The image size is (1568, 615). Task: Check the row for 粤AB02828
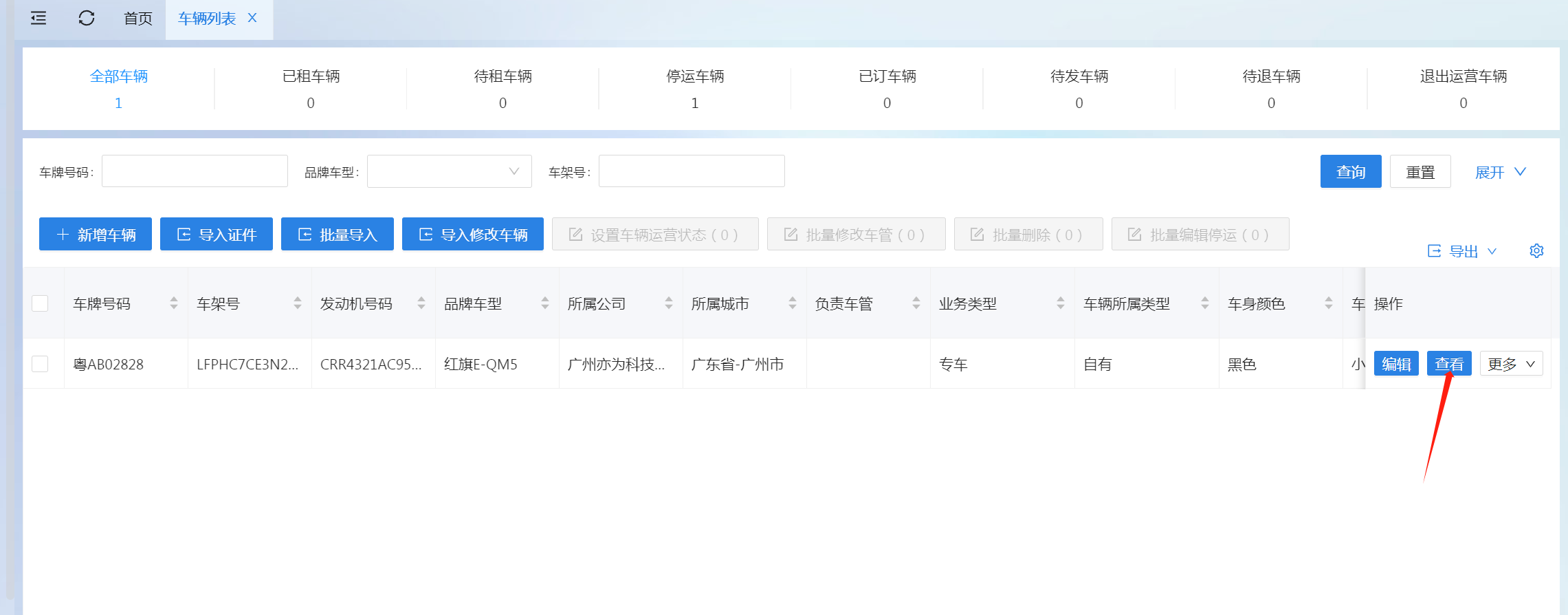tap(41, 364)
